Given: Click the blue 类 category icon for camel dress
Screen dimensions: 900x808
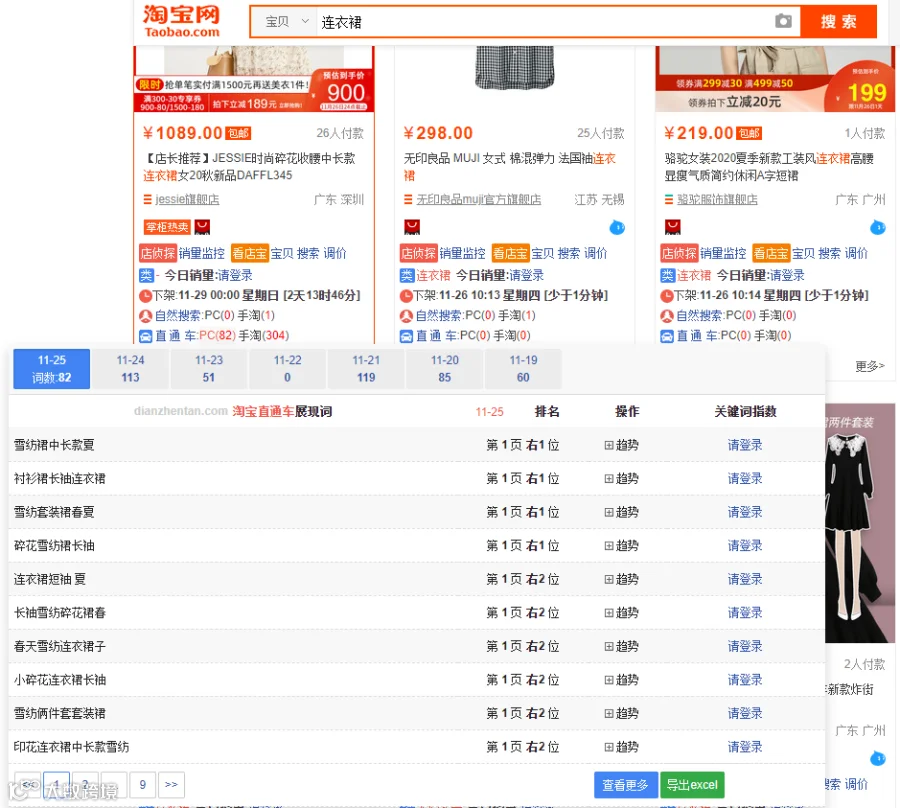Looking at the screenshot, I should (667, 275).
